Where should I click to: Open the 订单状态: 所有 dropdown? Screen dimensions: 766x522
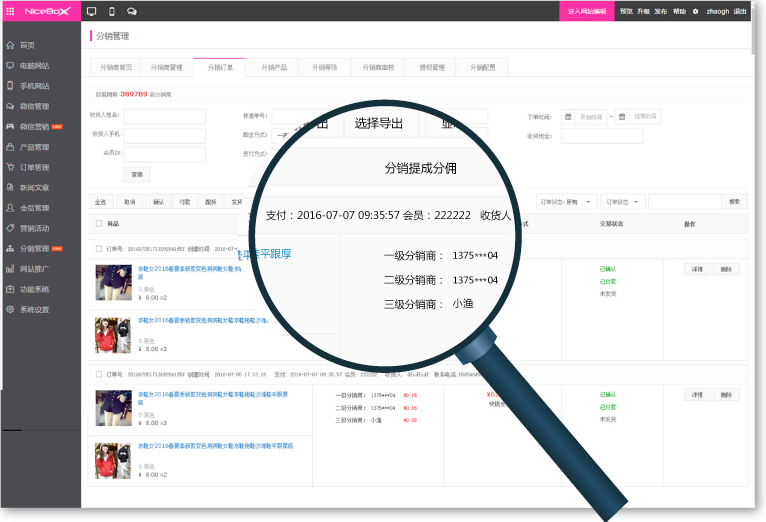click(x=567, y=202)
